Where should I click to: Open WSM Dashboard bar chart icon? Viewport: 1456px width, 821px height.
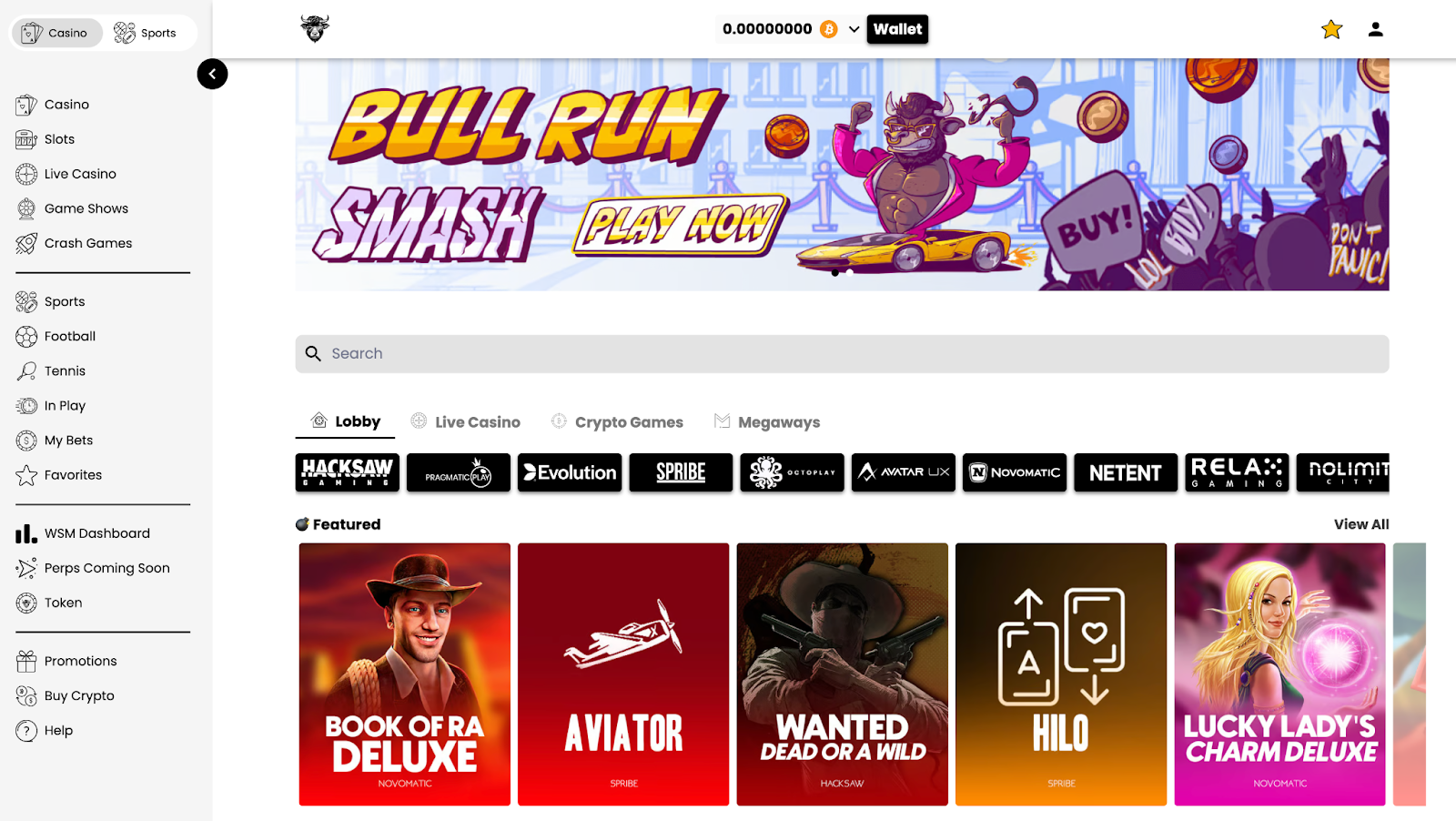click(x=26, y=533)
